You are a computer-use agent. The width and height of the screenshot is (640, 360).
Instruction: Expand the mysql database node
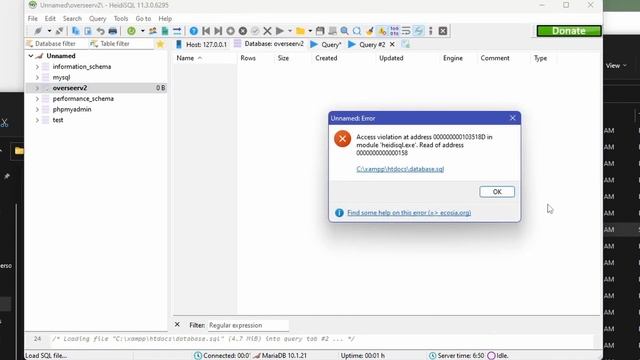37,77
